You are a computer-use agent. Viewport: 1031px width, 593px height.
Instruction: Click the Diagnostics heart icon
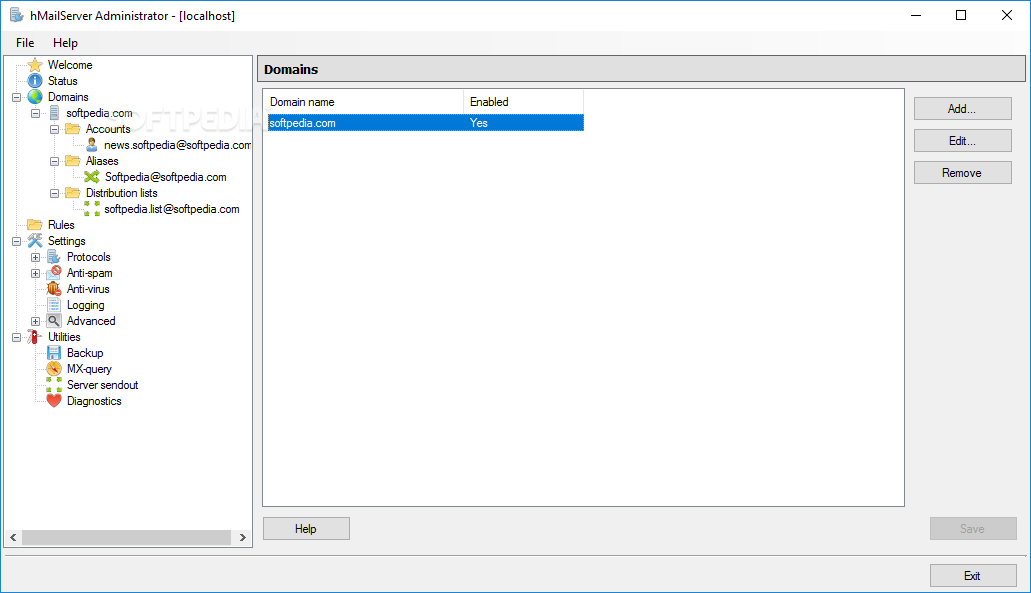(54, 401)
